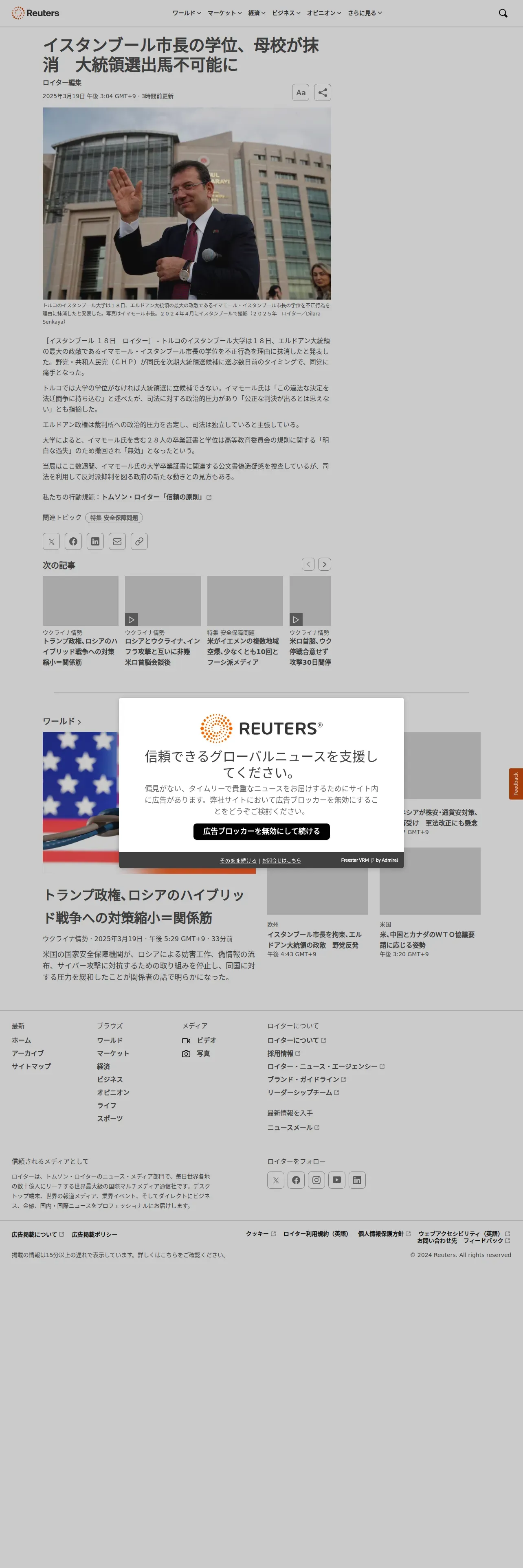
Task: Expand the 経済 nav dropdown
Action: [x=257, y=13]
